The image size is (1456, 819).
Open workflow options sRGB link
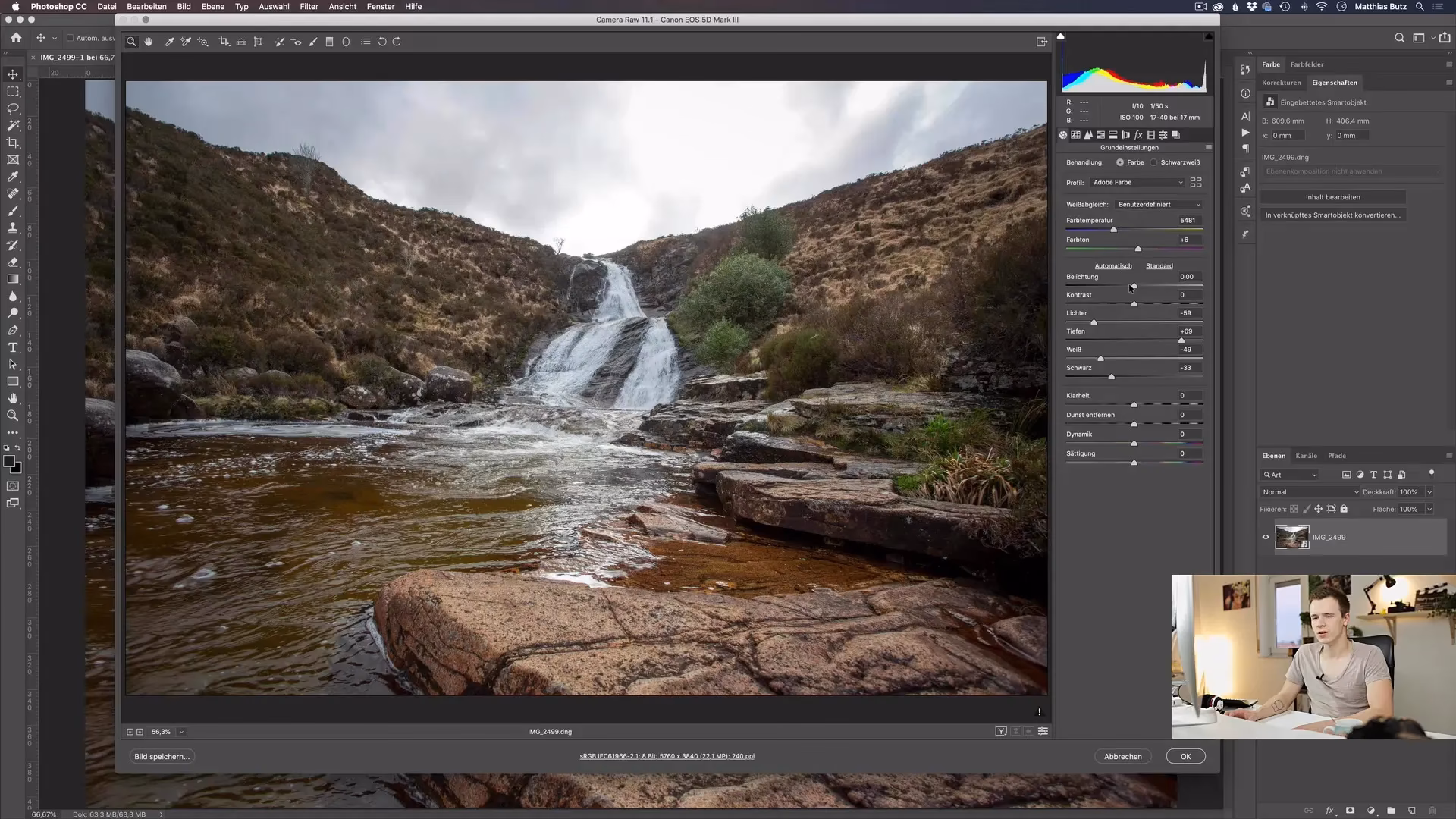667,756
